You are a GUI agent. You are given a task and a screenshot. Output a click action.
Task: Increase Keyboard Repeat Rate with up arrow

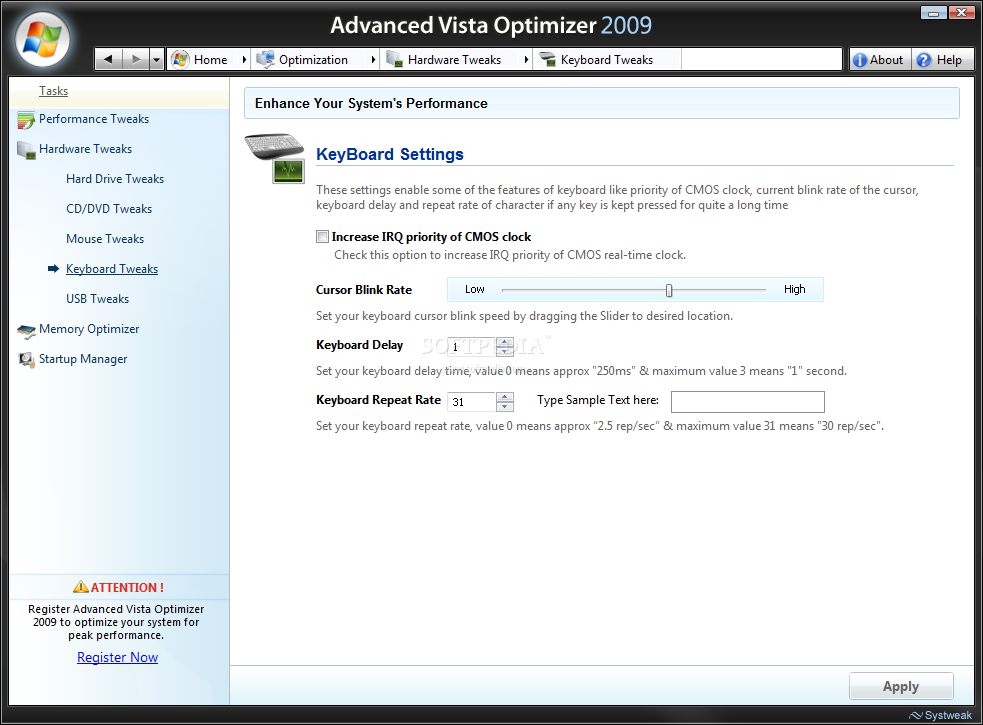505,397
